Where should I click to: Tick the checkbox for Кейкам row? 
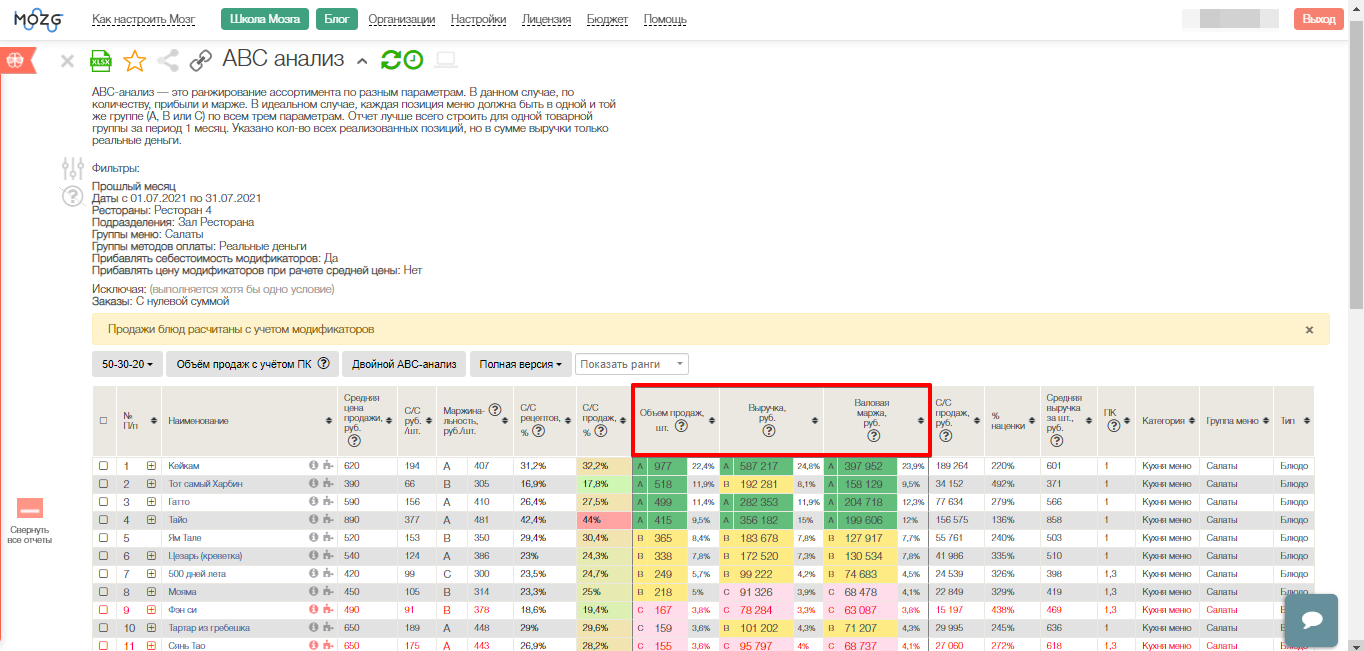[x=103, y=466]
